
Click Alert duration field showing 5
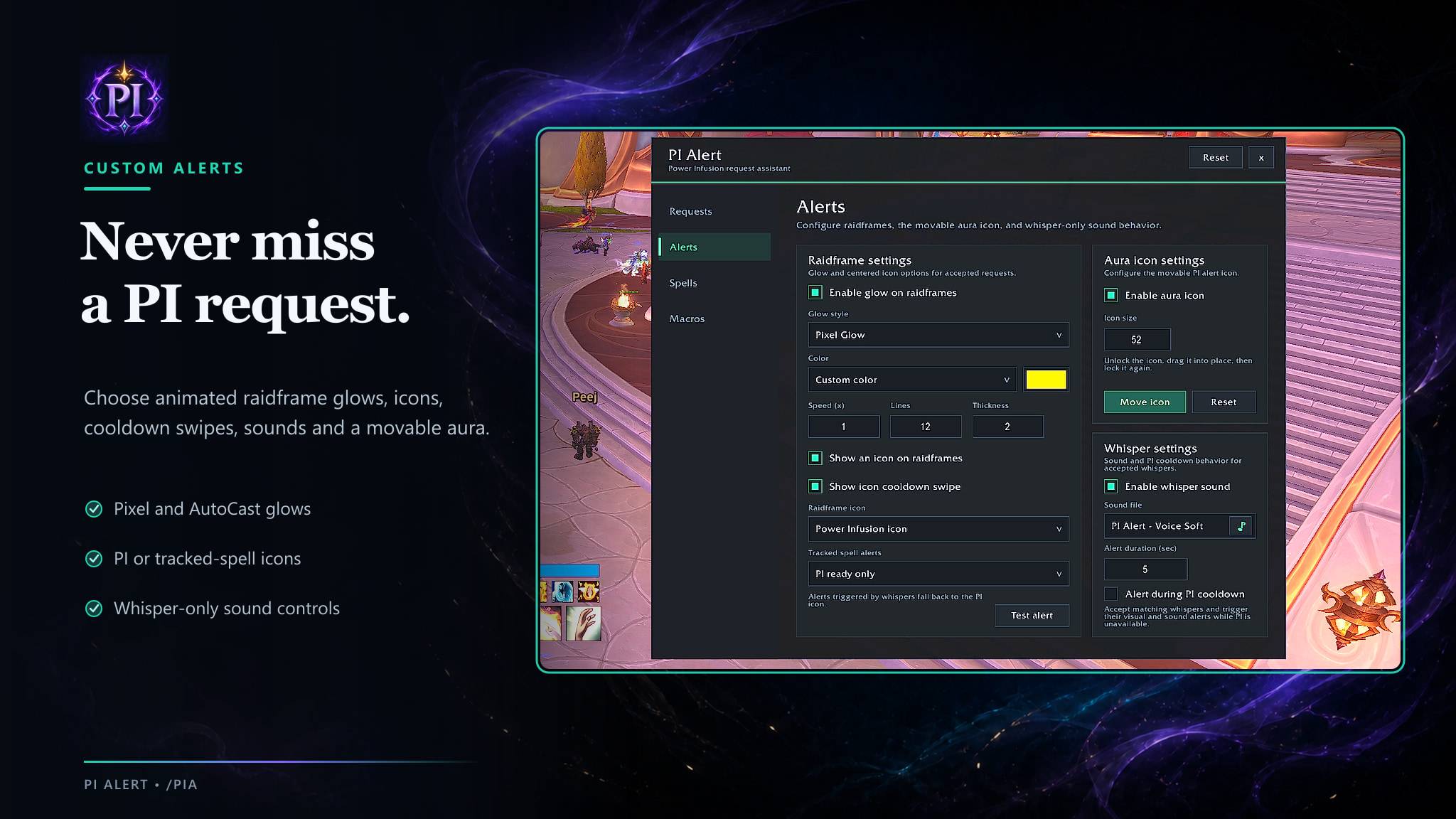coord(1145,569)
